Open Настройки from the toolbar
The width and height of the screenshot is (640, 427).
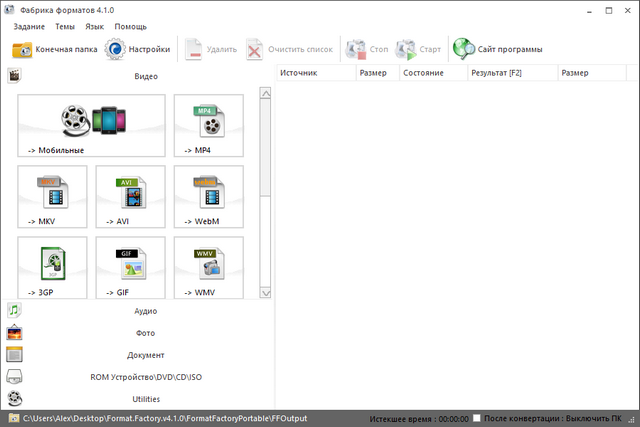(138, 48)
